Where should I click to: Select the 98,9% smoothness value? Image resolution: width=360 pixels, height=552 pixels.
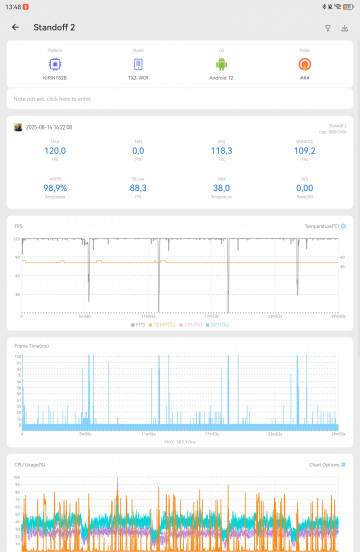(x=55, y=188)
